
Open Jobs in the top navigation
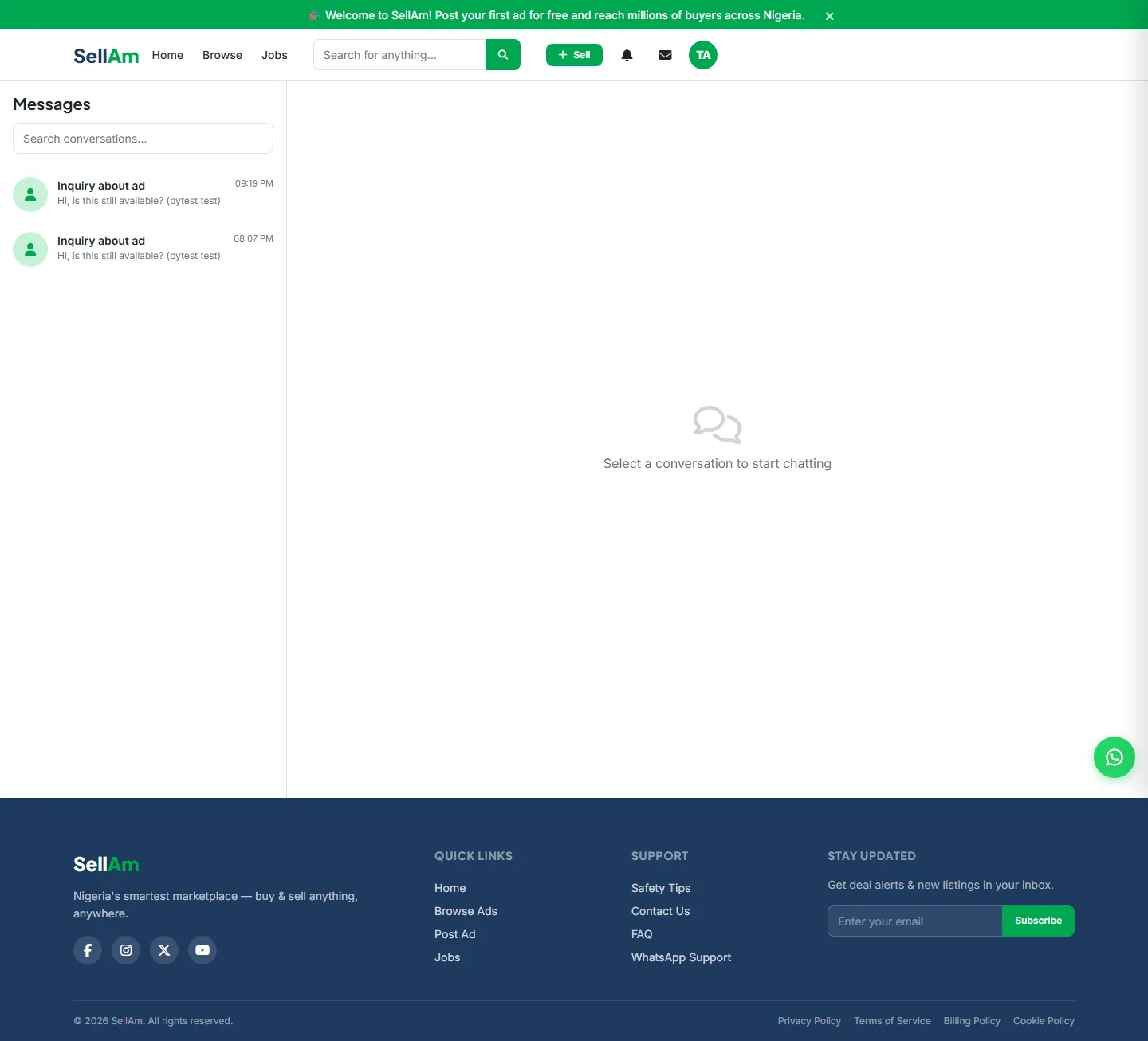tap(274, 55)
